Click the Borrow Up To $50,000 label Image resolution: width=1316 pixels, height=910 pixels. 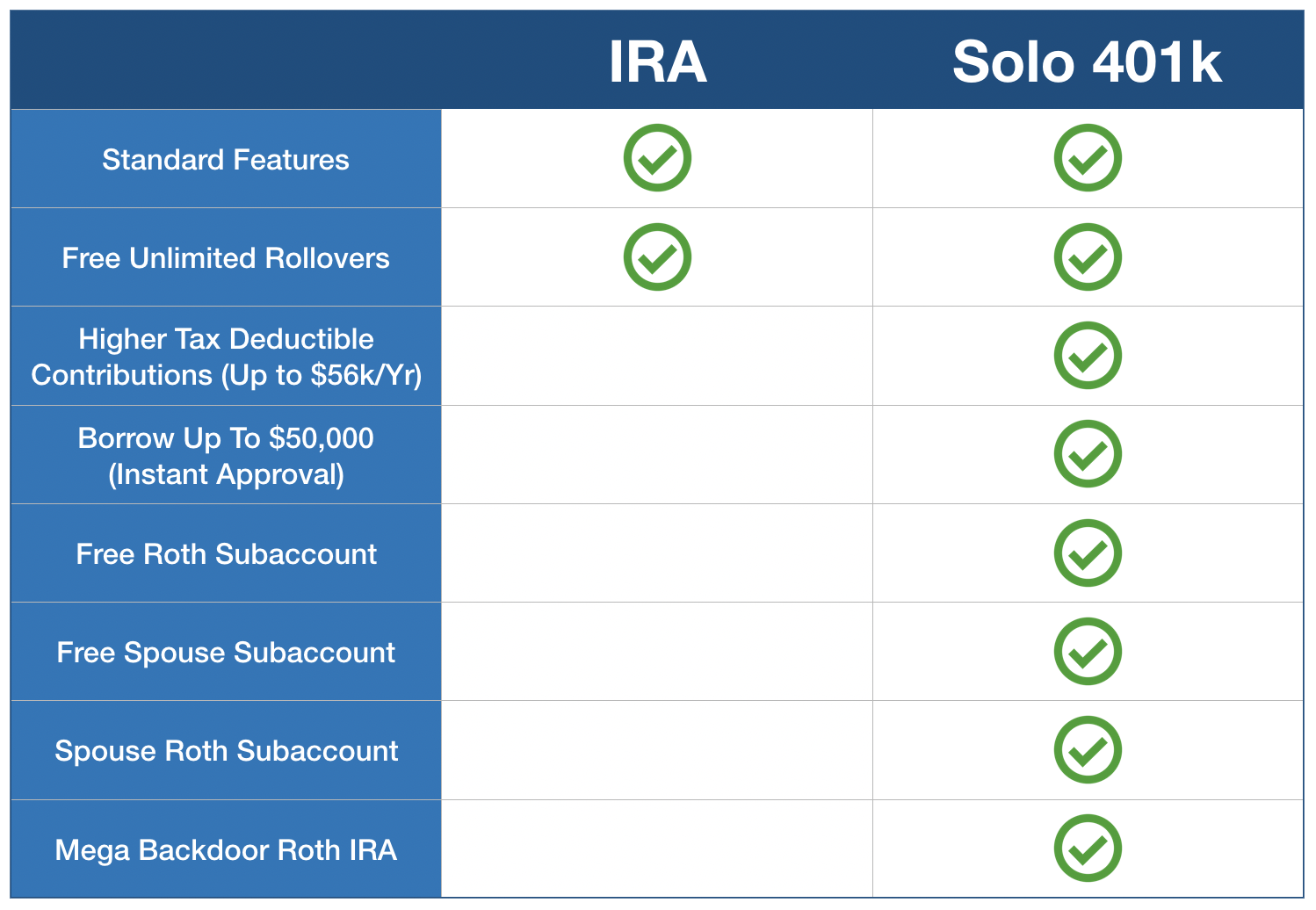(x=226, y=455)
